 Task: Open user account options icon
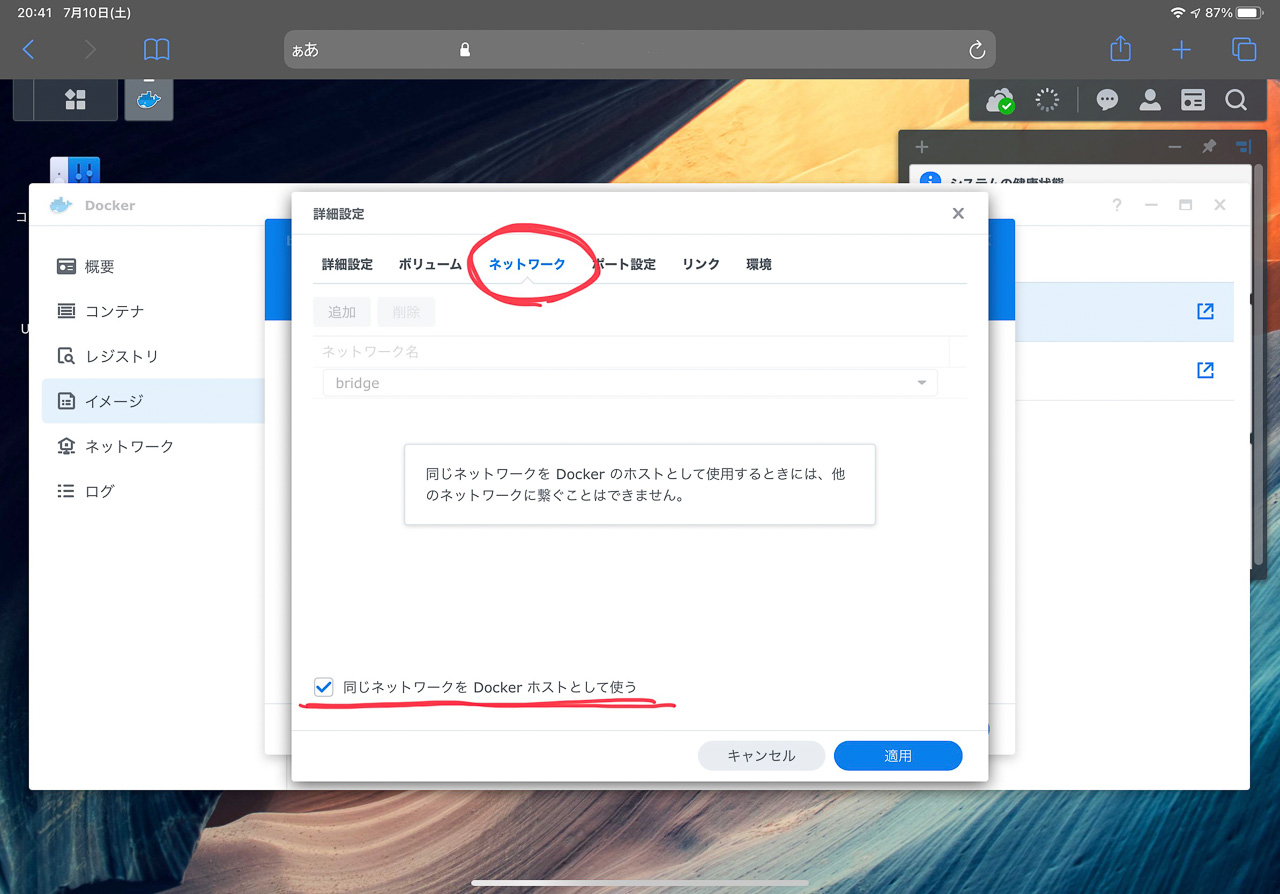pyautogui.click(x=1150, y=100)
